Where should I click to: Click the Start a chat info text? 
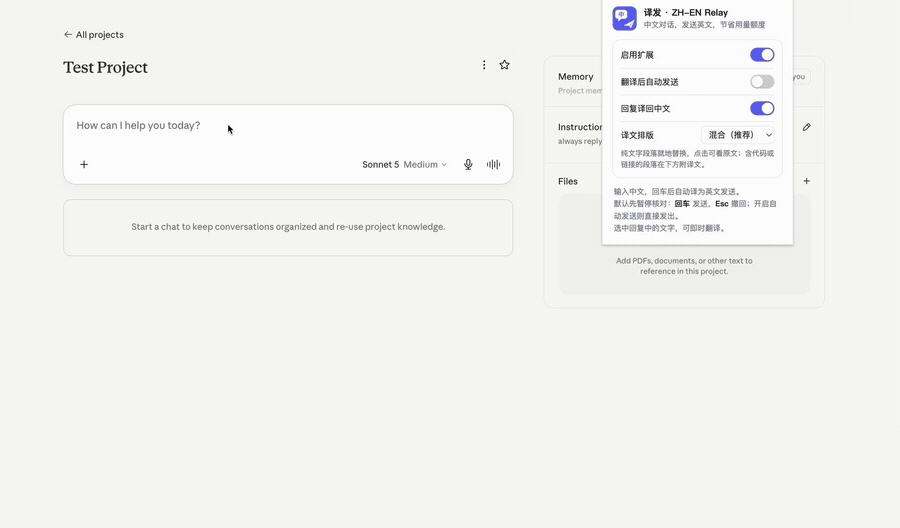pyautogui.click(x=288, y=227)
